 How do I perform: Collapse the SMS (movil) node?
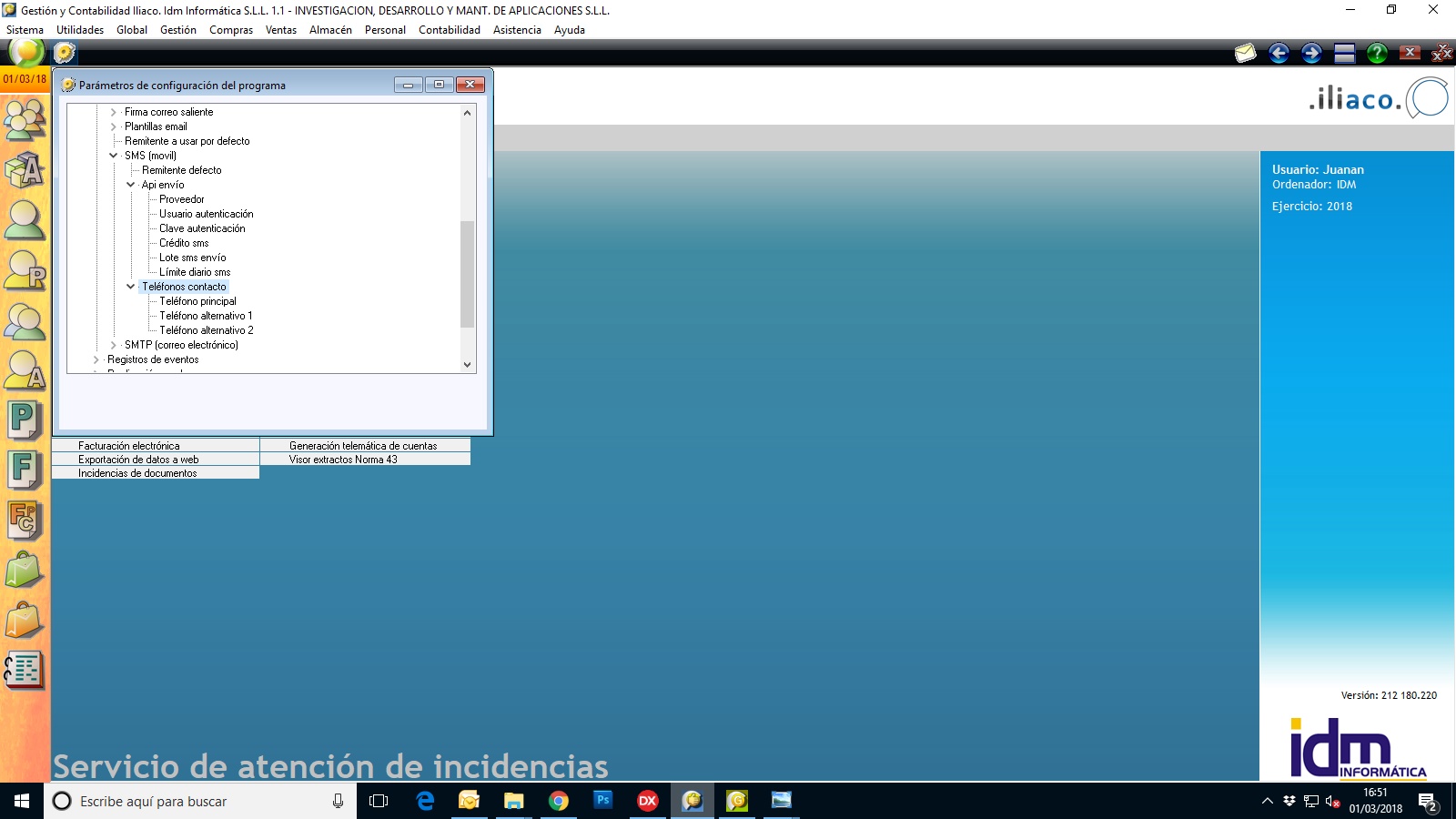114,156
